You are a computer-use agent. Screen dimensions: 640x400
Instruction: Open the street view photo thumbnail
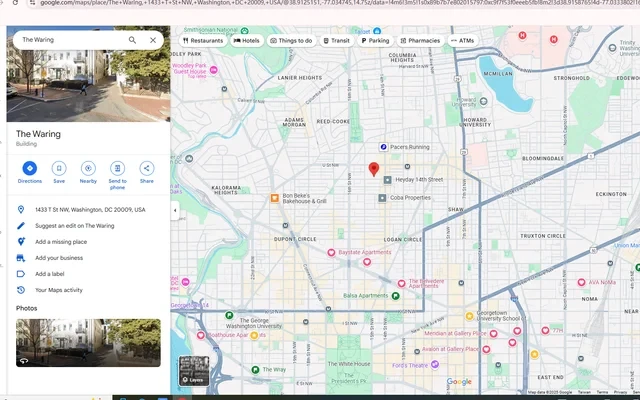[88, 342]
